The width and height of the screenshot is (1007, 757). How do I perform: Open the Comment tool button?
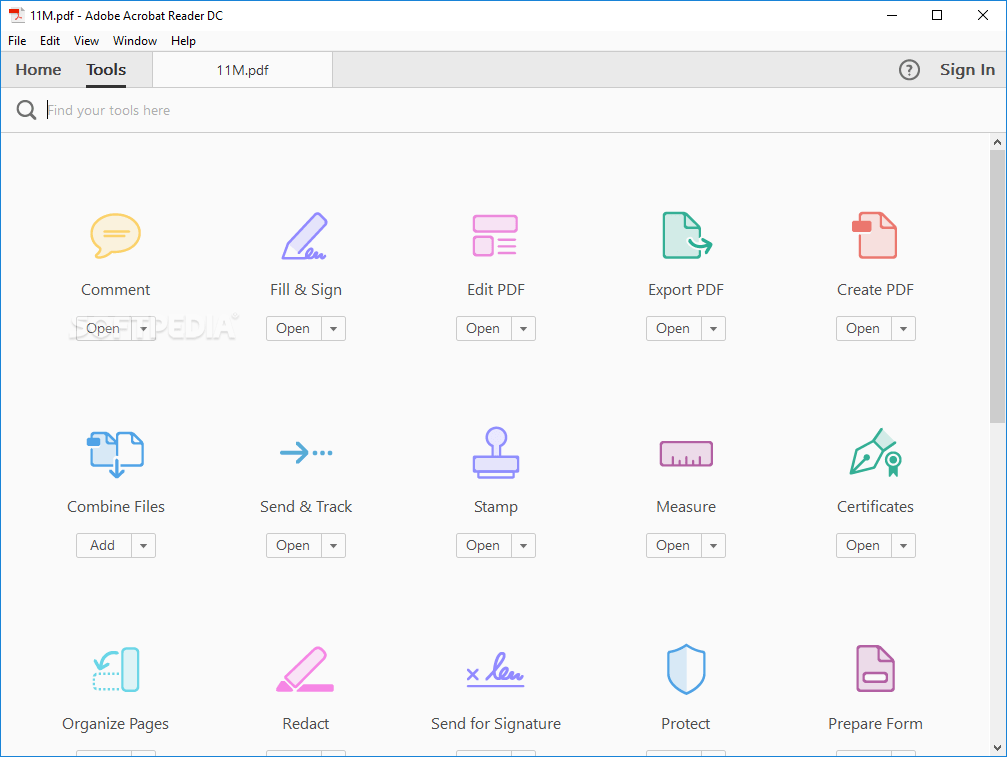(103, 329)
